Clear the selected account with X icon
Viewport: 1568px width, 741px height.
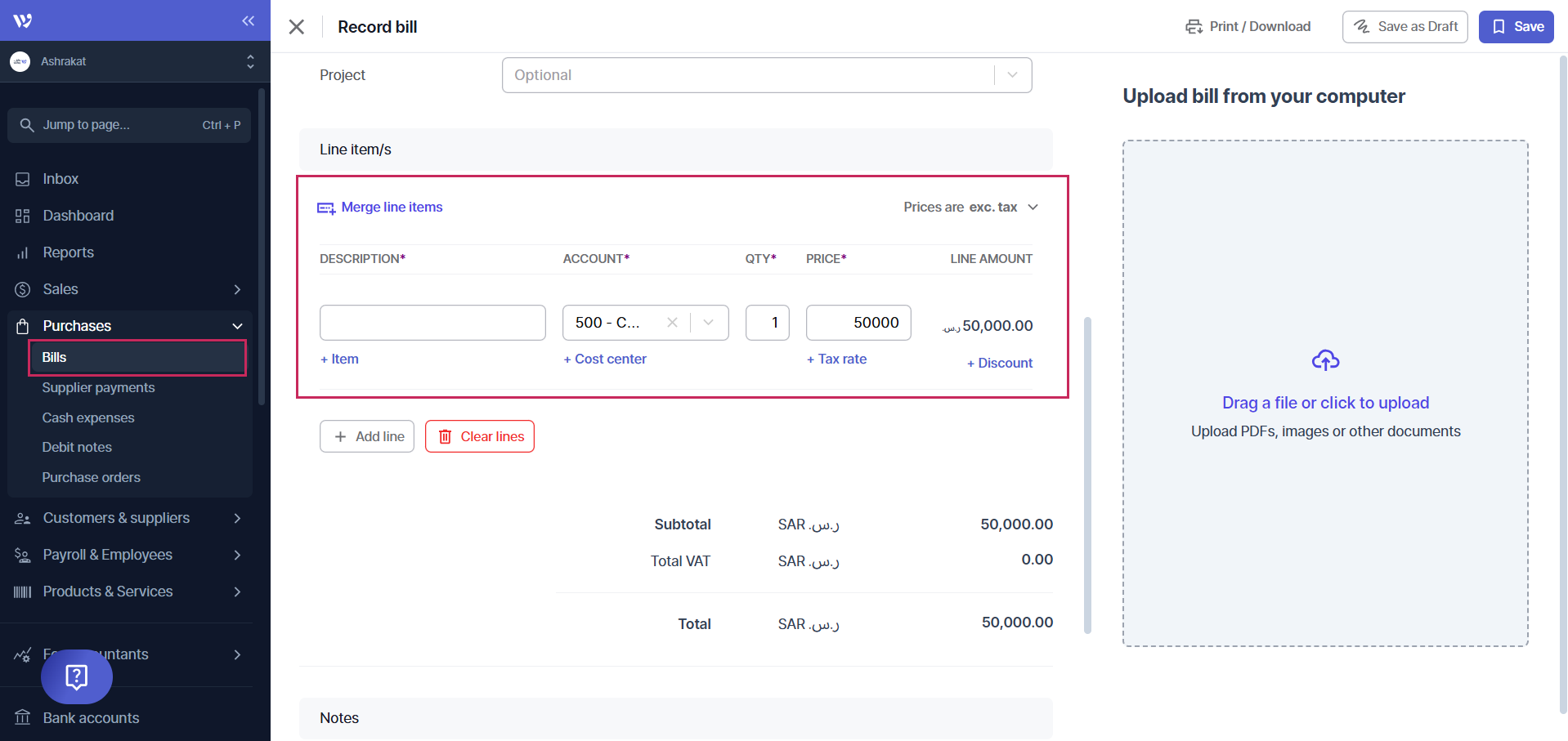tap(672, 323)
